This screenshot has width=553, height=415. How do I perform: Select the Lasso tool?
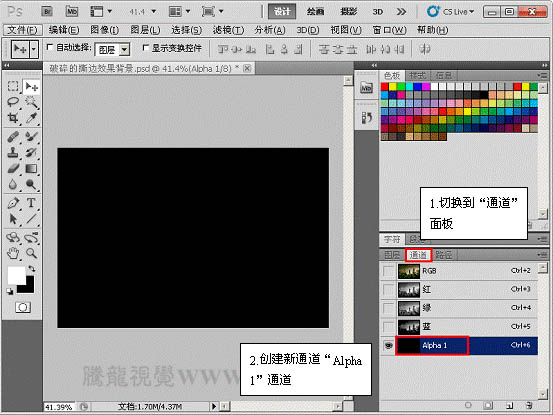tap(13, 102)
